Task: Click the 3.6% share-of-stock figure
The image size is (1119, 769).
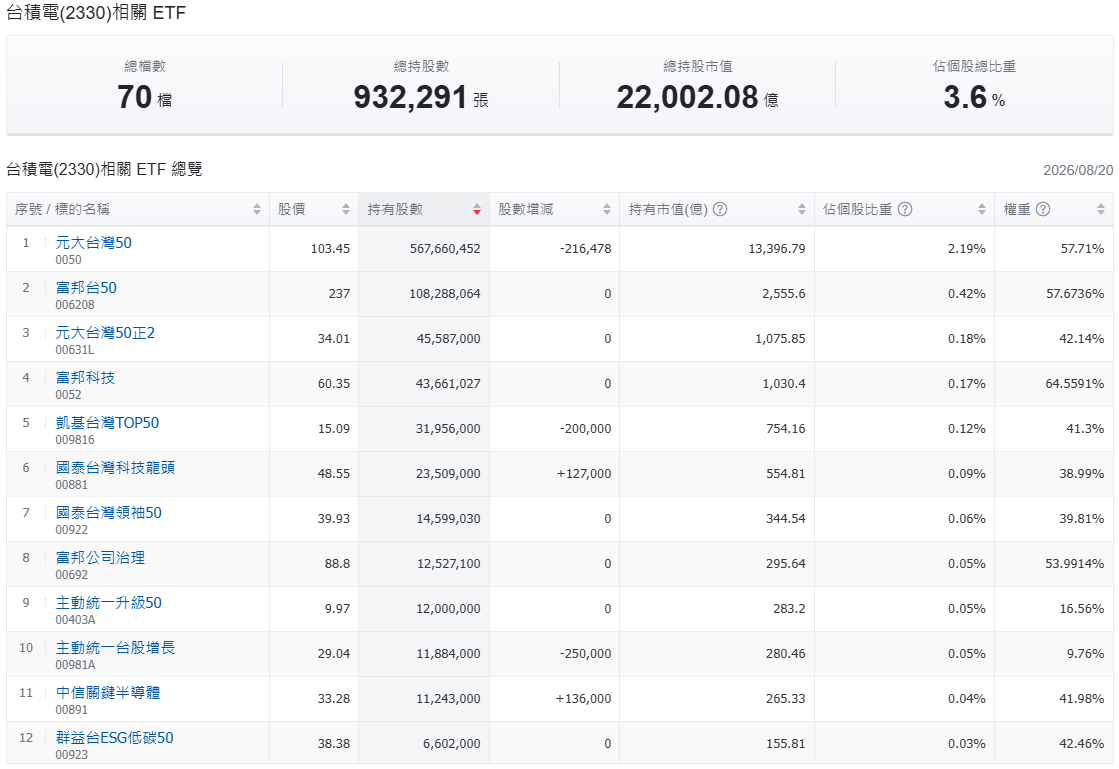Action: tap(974, 97)
